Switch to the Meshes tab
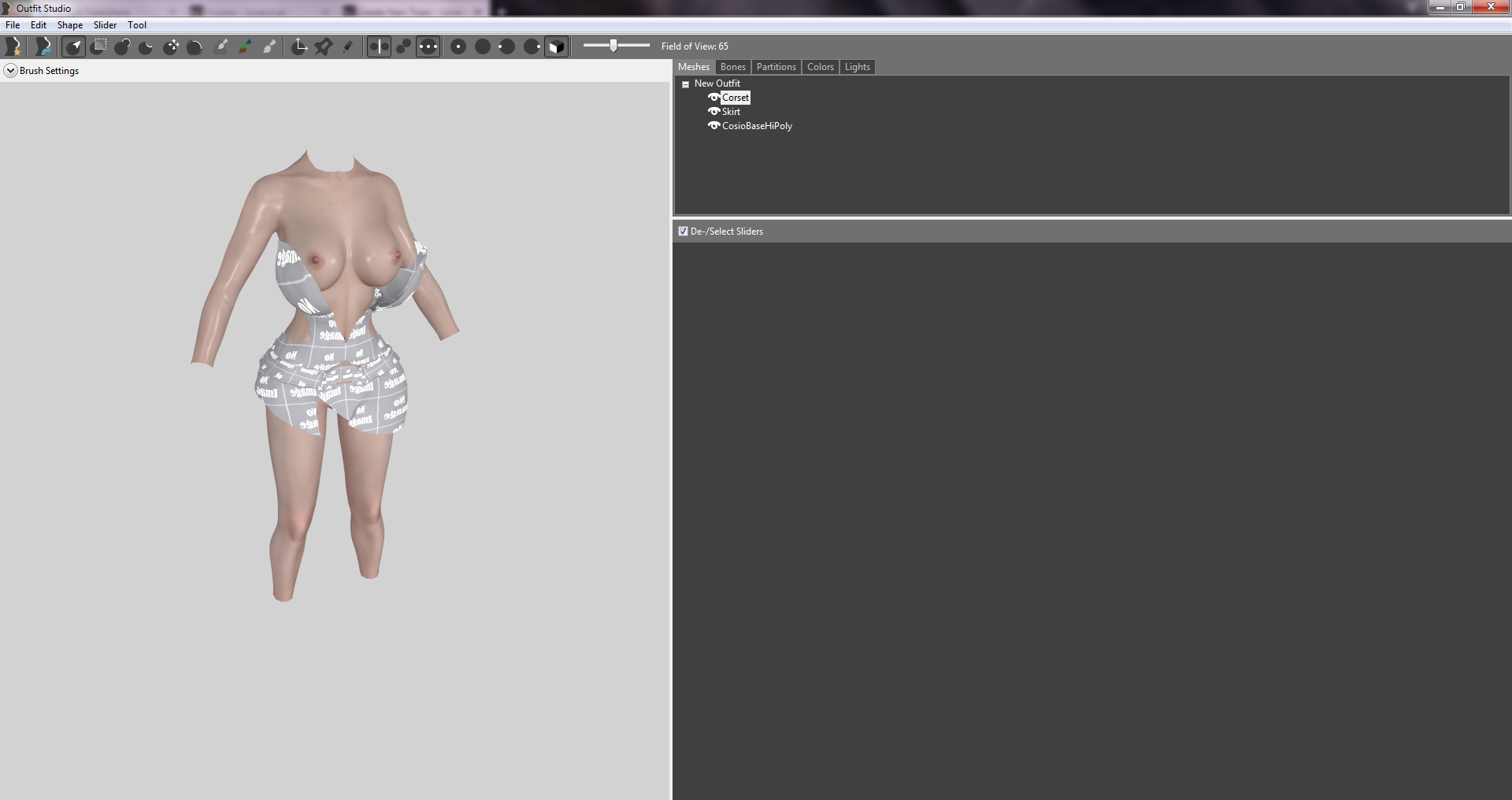The width and height of the screenshot is (1512, 800). point(694,67)
